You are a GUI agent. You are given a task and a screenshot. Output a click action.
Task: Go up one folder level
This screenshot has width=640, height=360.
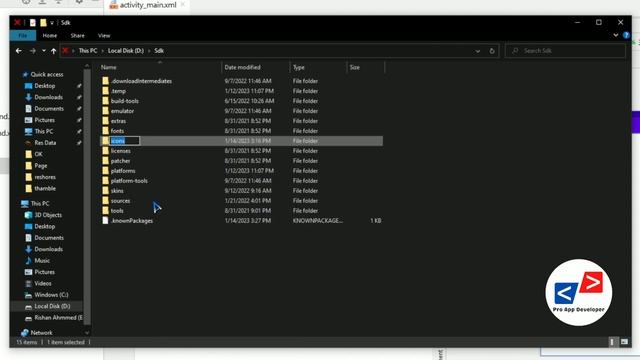[53, 51]
